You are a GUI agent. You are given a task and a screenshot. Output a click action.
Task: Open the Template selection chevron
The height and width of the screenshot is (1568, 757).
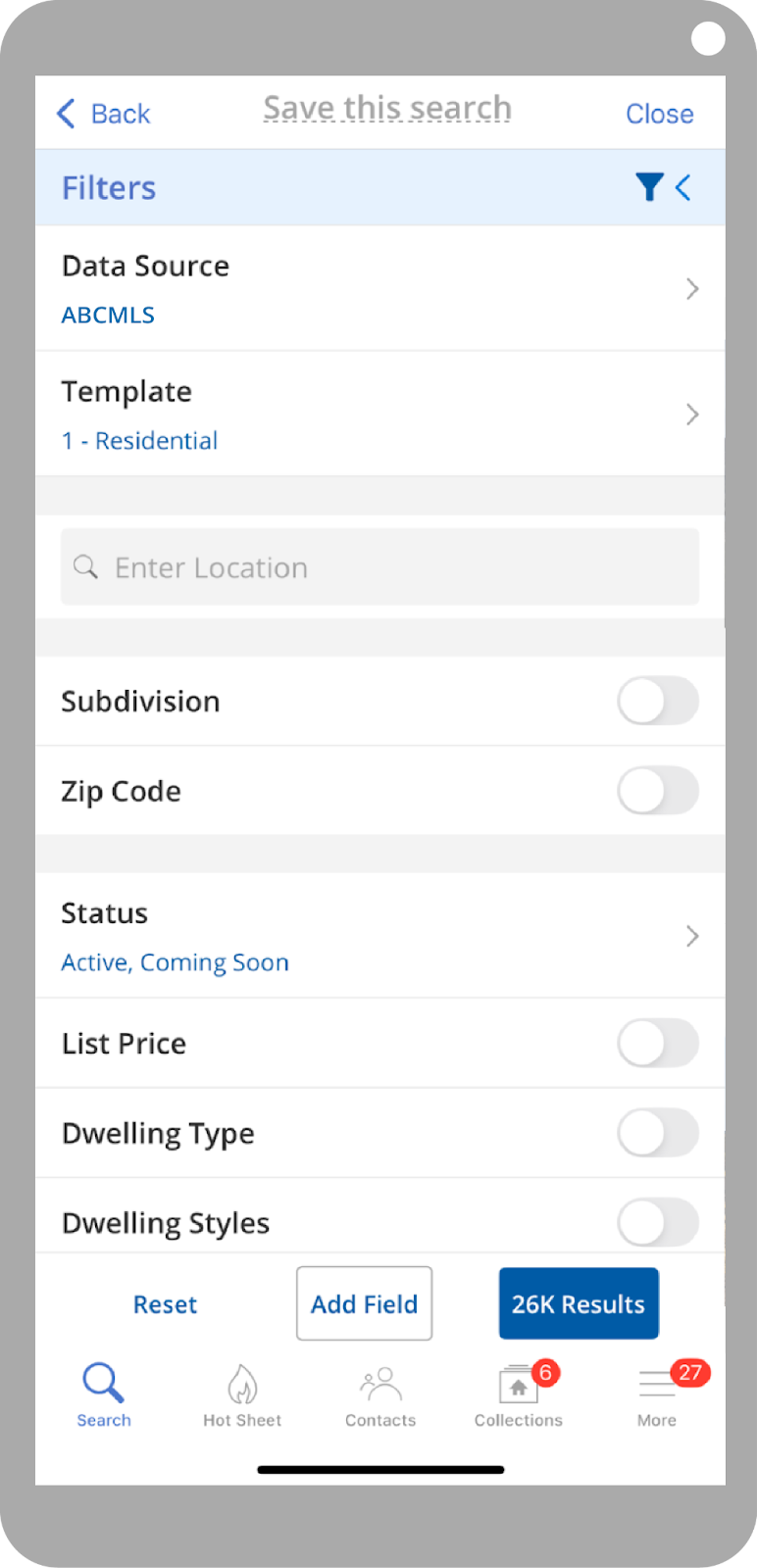pyautogui.click(x=692, y=415)
